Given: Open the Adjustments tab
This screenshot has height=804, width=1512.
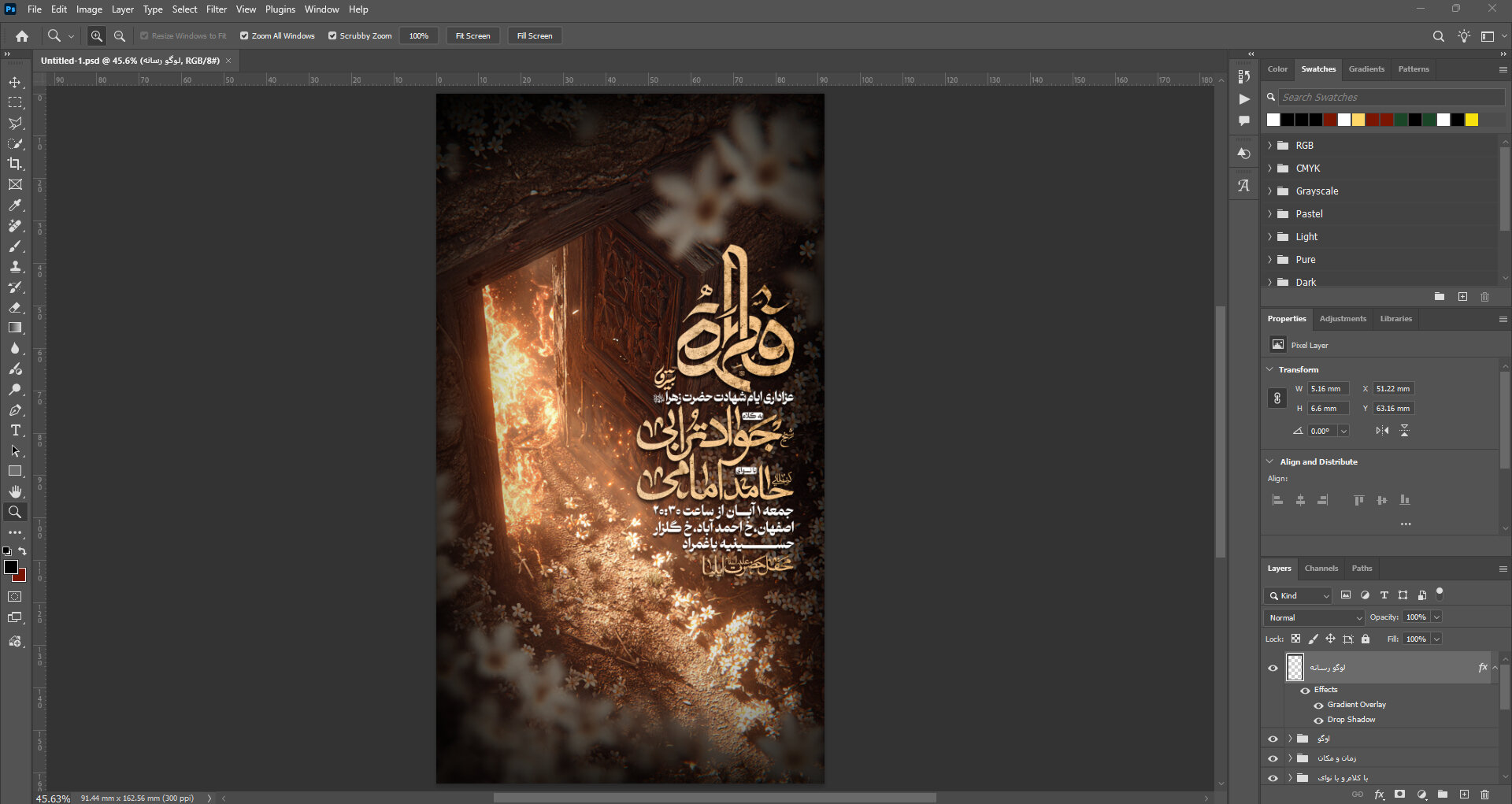Looking at the screenshot, I should point(1343,319).
